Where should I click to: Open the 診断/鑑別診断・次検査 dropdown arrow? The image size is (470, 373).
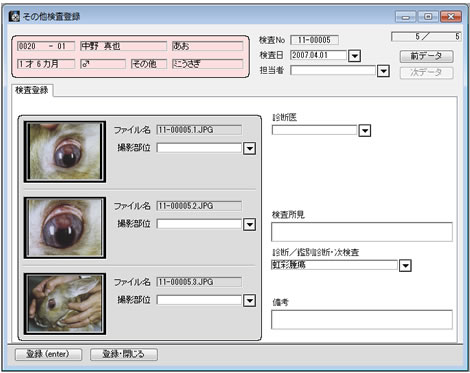(405, 265)
